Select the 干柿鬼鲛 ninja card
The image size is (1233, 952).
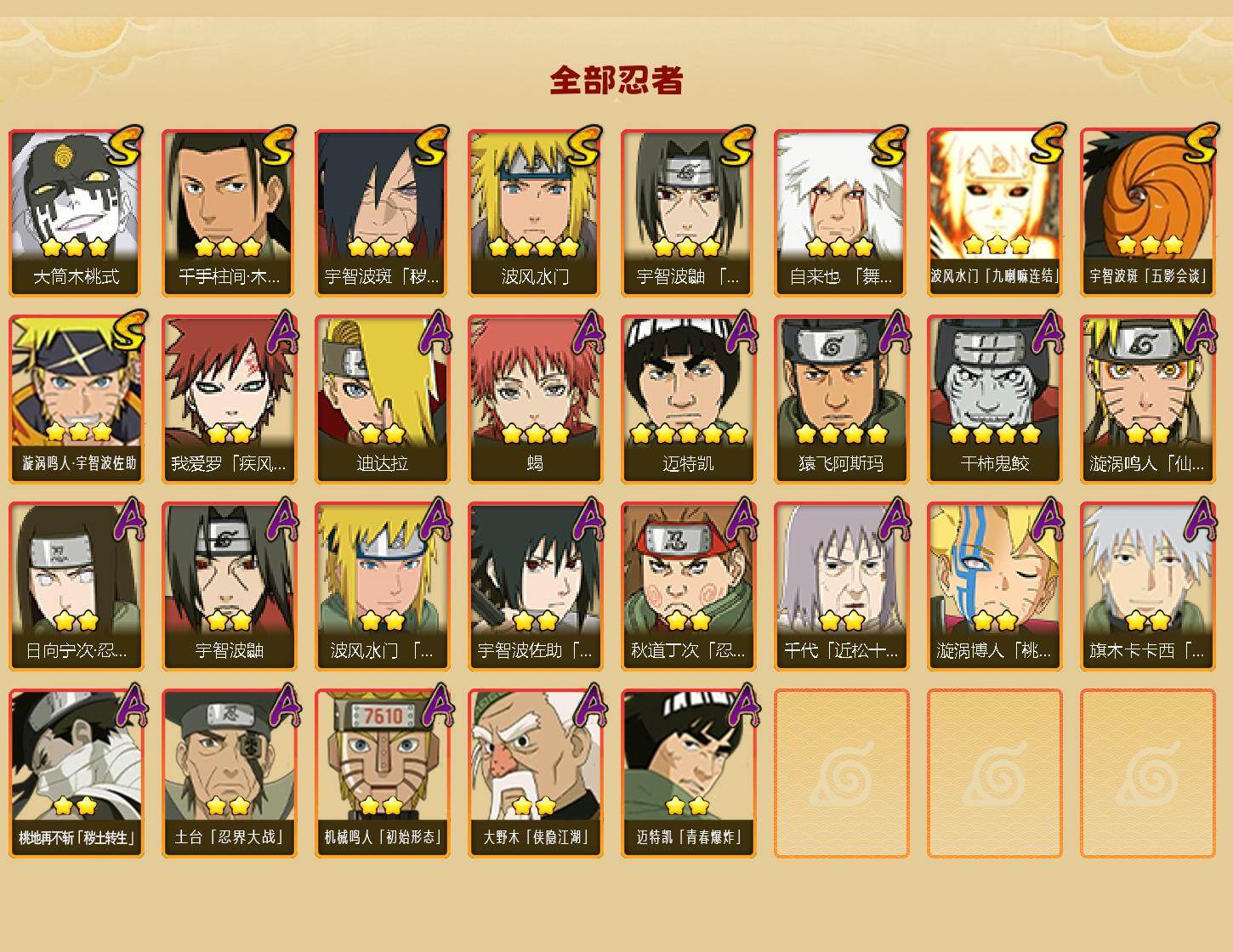pyautogui.click(x=994, y=399)
